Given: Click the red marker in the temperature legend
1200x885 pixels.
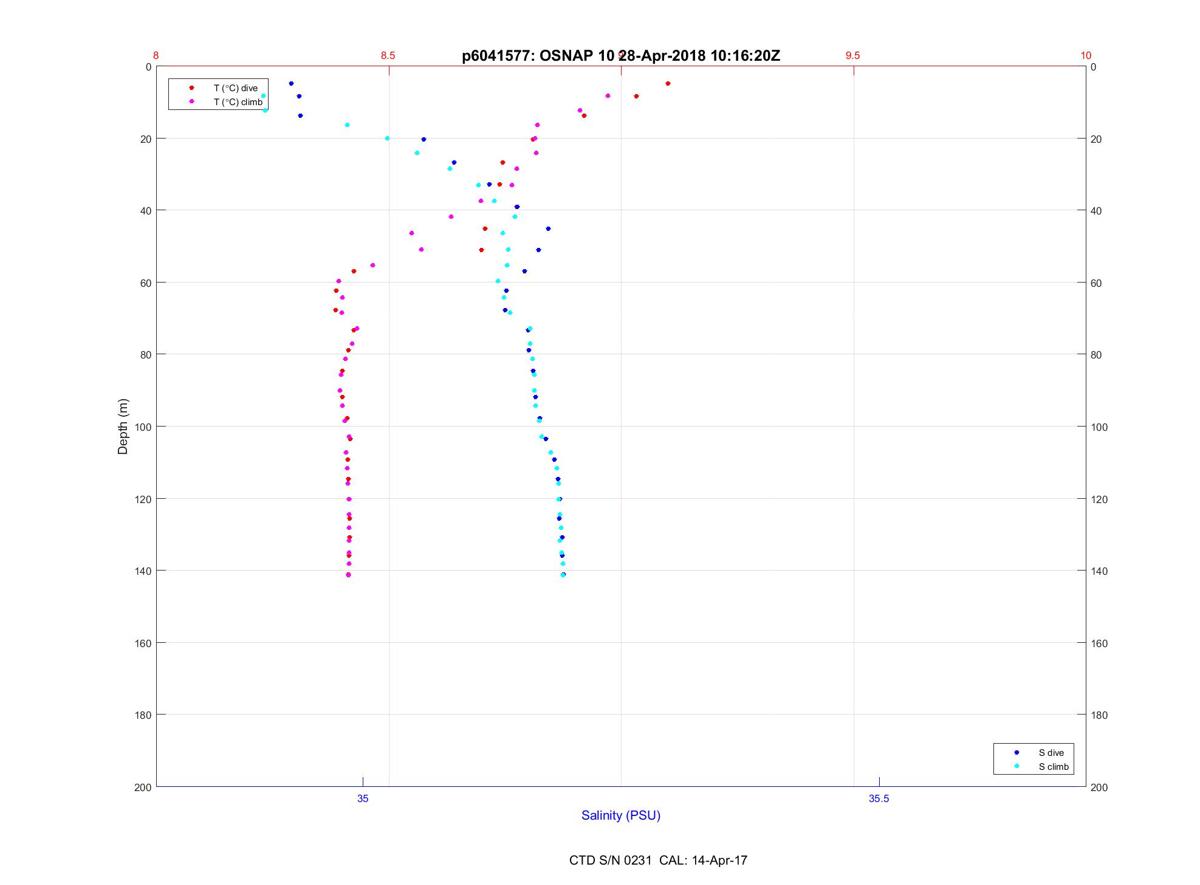Looking at the screenshot, I should (191, 88).
